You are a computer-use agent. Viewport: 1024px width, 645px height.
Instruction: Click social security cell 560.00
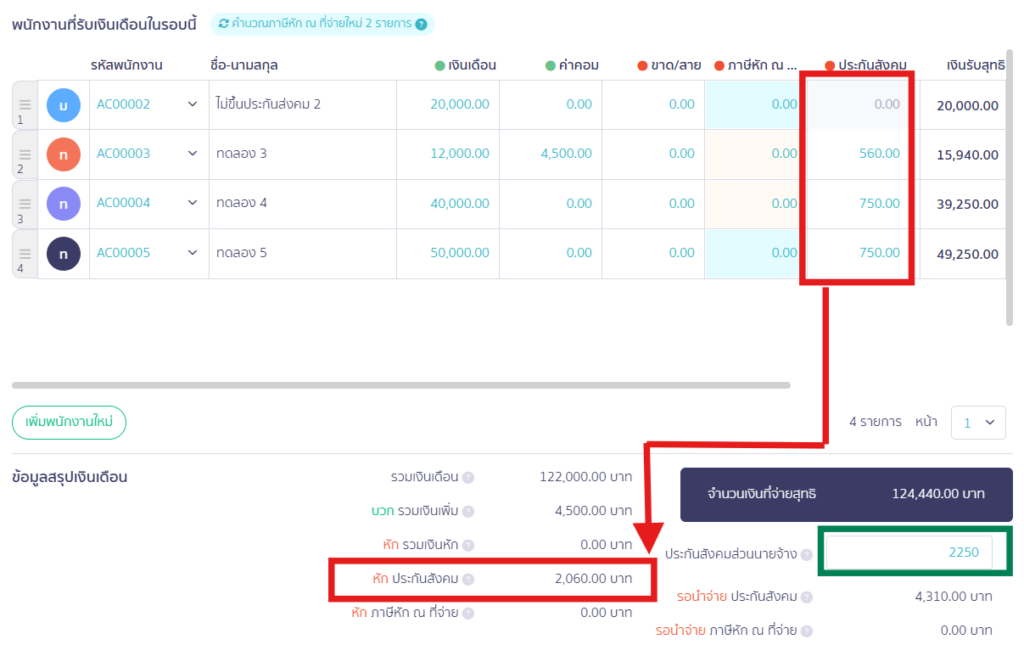point(878,154)
